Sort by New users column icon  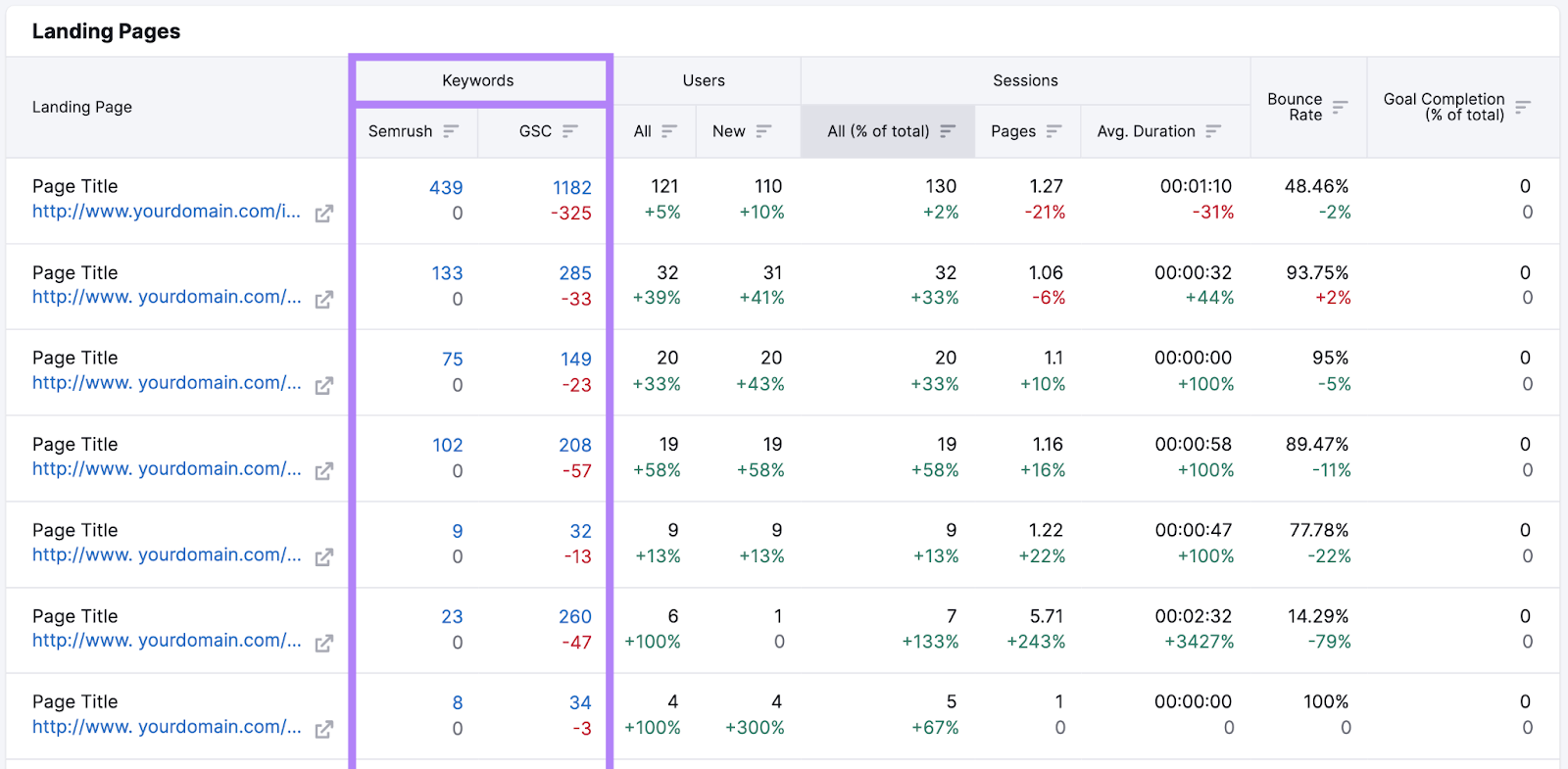763,131
